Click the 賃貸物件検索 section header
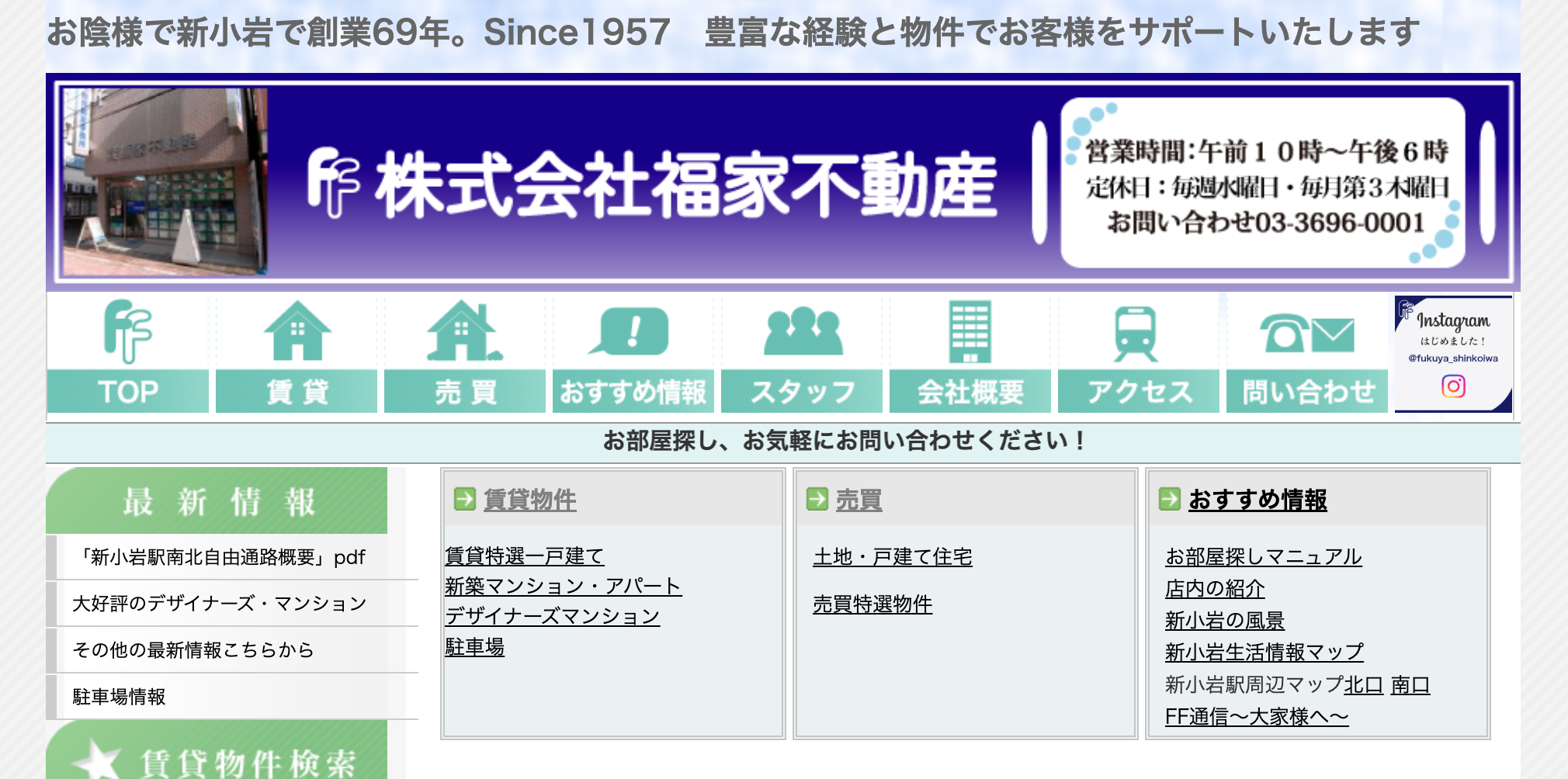The height and width of the screenshot is (779, 1568). pyautogui.click(x=217, y=750)
